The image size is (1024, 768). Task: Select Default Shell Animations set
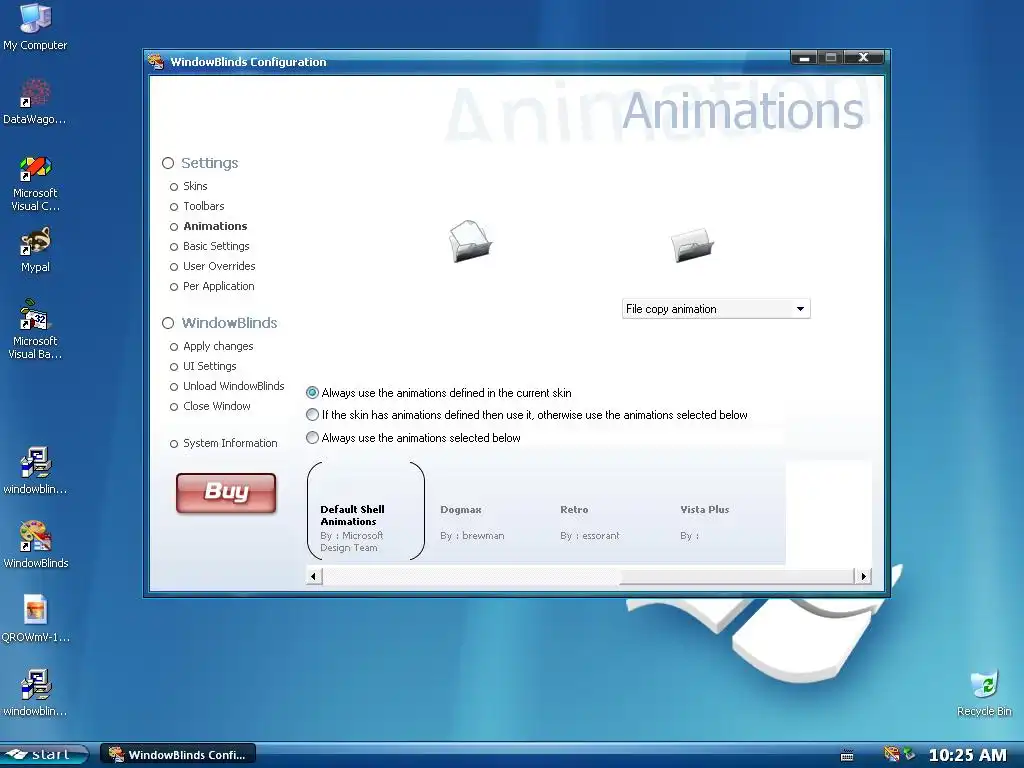pos(366,511)
